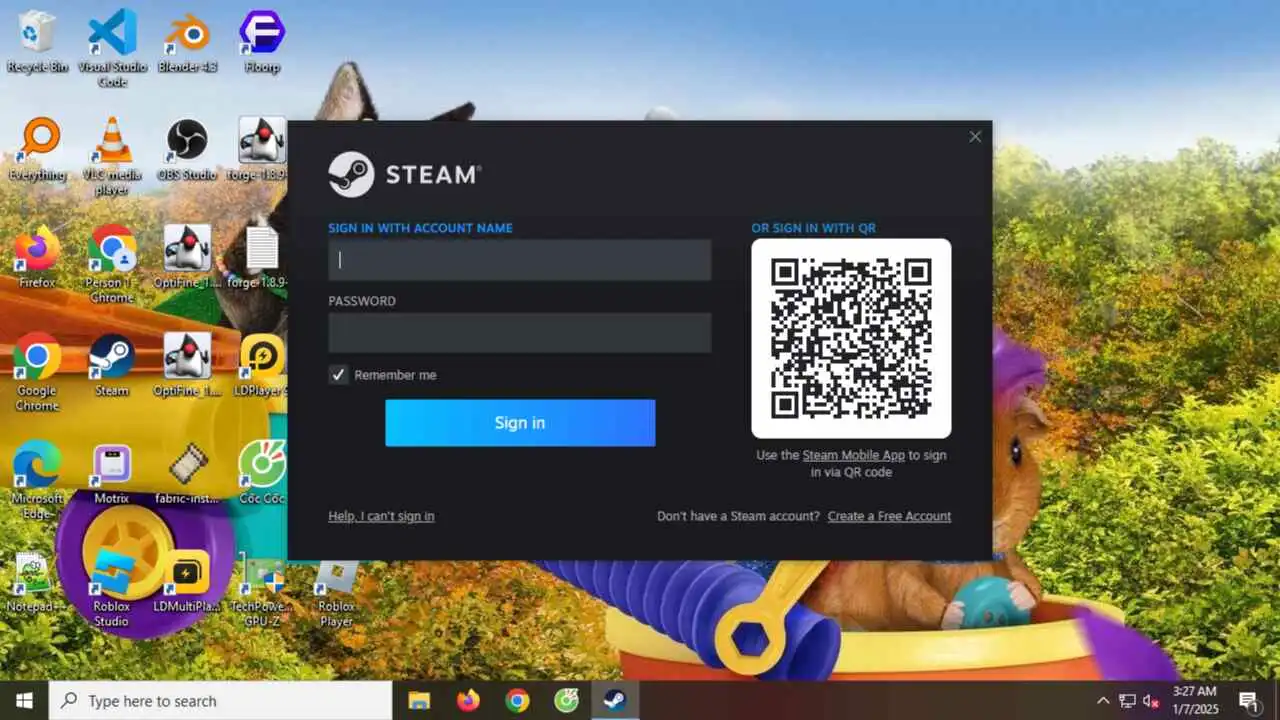
Task: Open the Windows Start menu
Action: [x=24, y=700]
